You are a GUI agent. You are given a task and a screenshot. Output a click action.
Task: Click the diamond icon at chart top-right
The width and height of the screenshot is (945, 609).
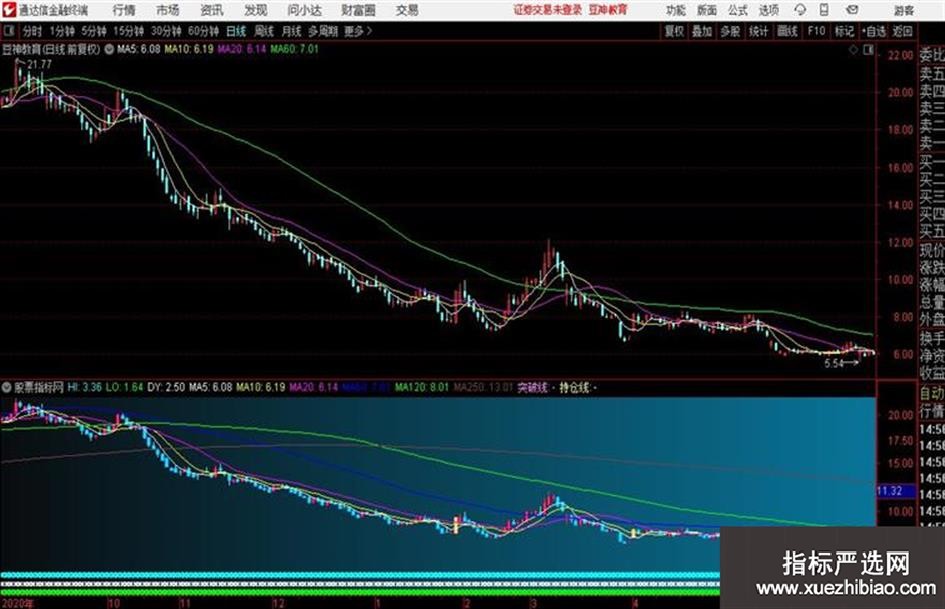click(x=853, y=50)
